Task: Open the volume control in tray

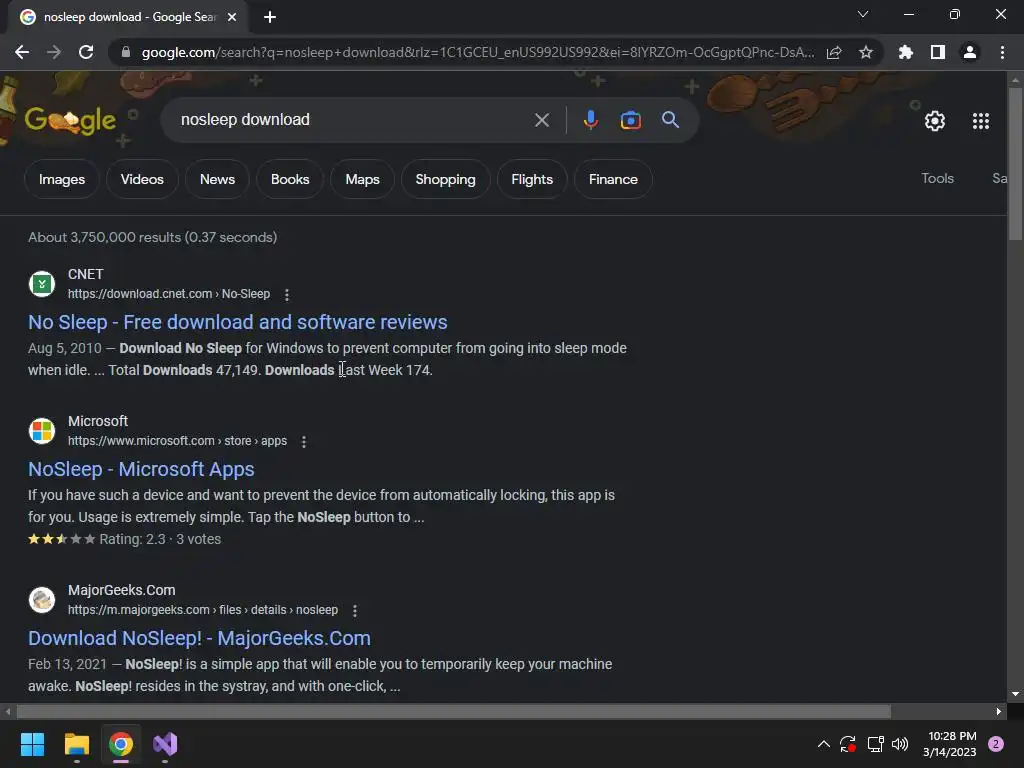Action: point(900,744)
